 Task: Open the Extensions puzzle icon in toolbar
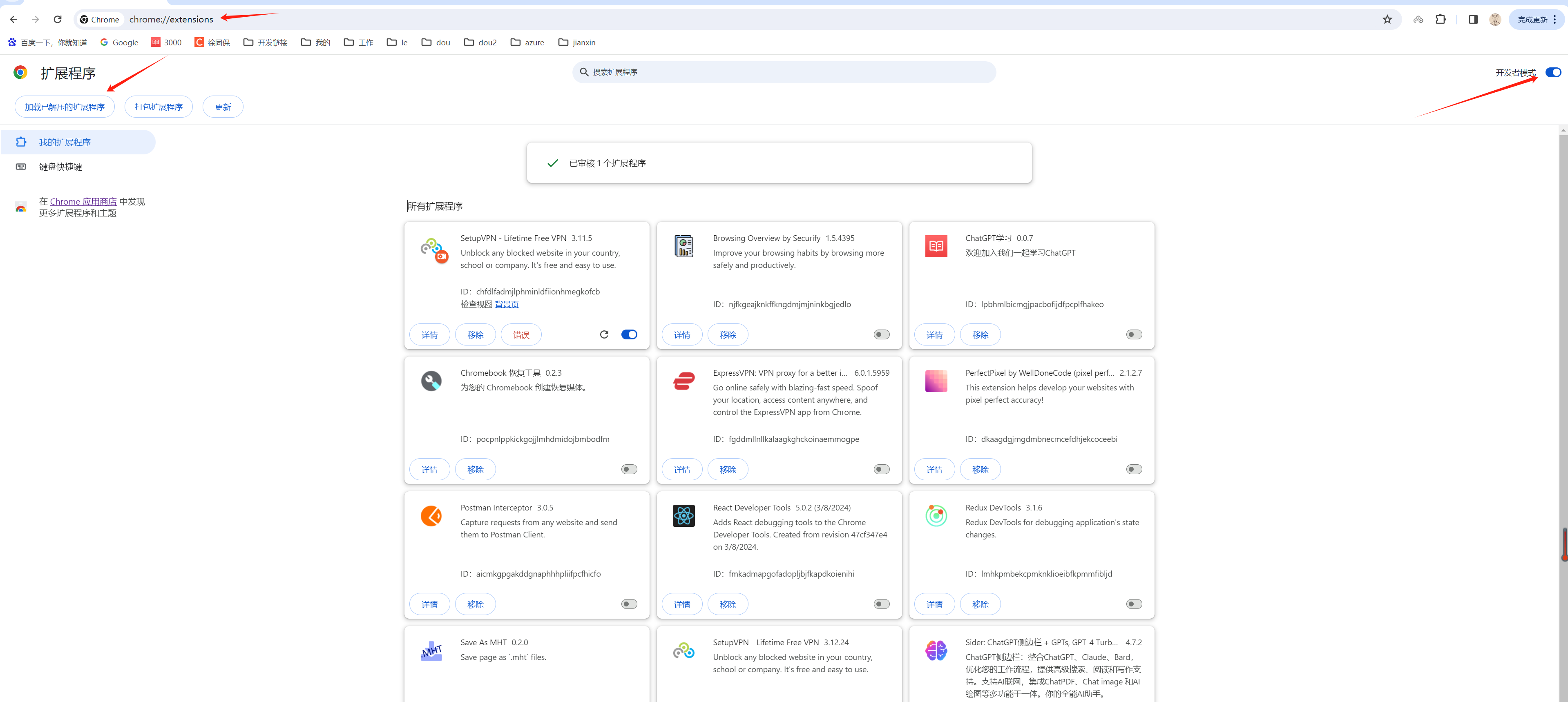click(1440, 20)
